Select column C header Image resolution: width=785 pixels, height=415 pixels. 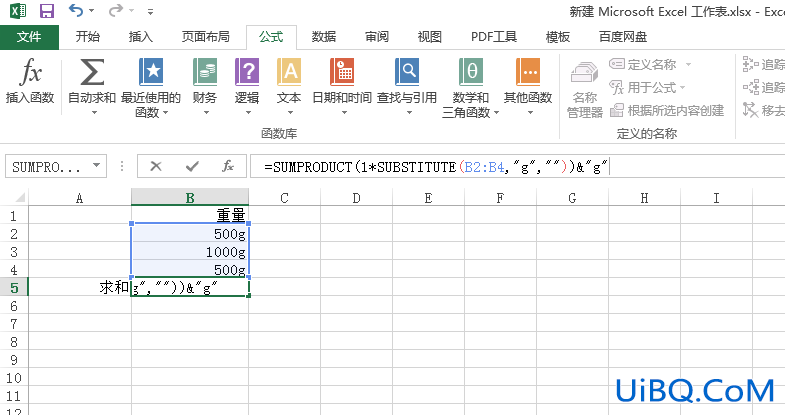click(284, 198)
